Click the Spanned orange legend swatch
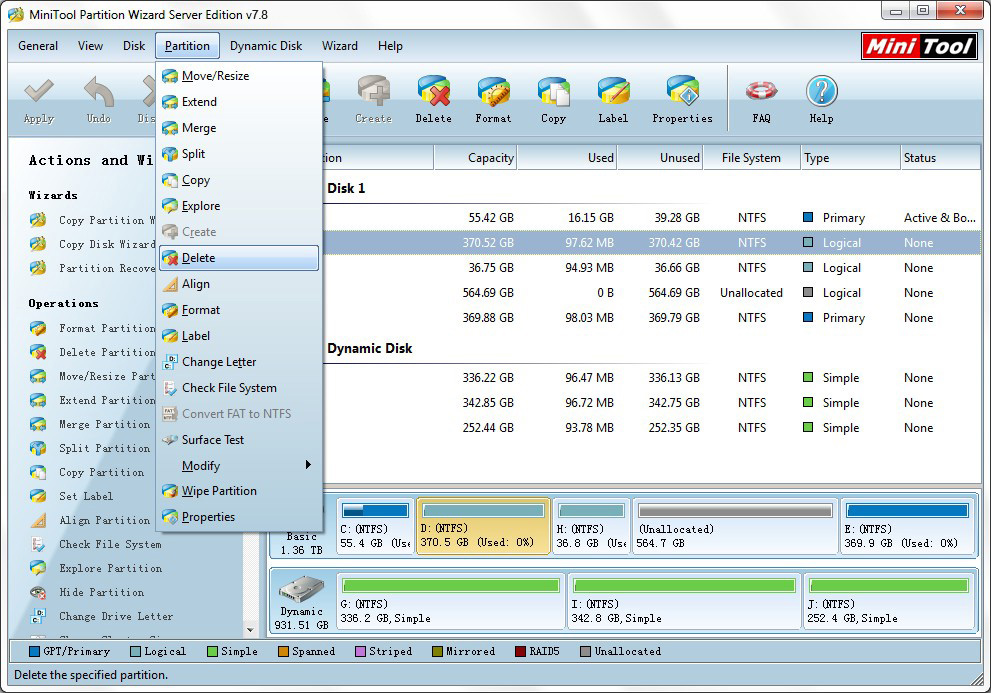 click(x=284, y=651)
